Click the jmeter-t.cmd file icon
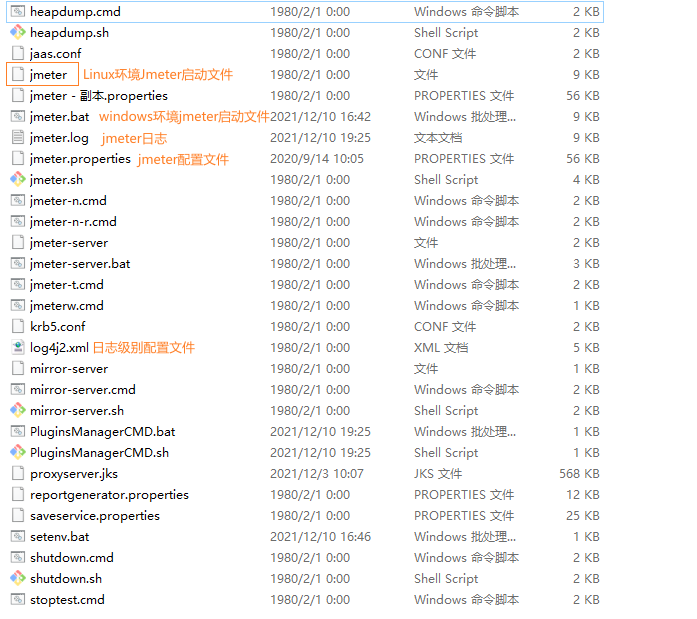The image size is (697, 619). 18,284
